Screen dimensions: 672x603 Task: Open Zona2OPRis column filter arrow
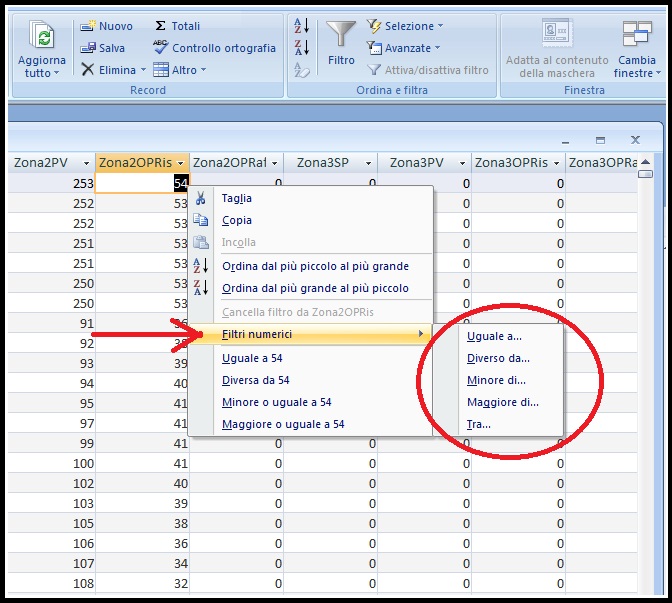pyautogui.click(x=180, y=163)
